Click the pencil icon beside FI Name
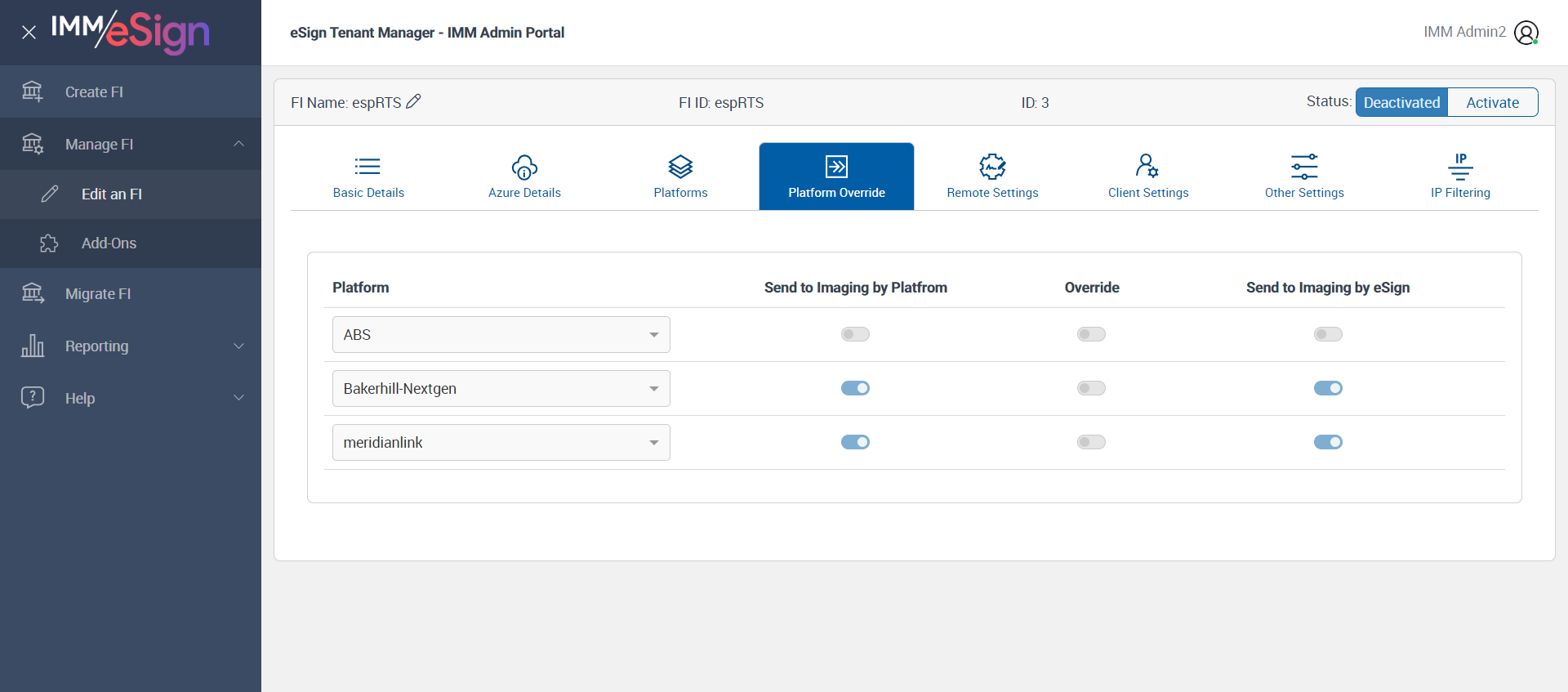The width and height of the screenshot is (1568, 692). (x=413, y=101)
